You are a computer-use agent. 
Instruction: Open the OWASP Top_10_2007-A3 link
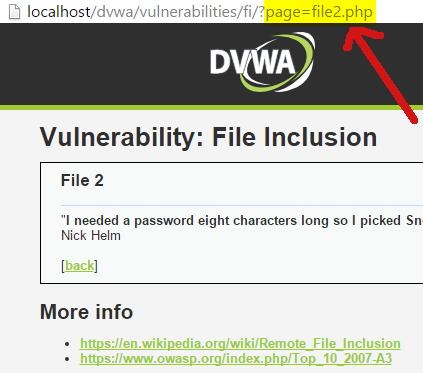click(236, 358)
